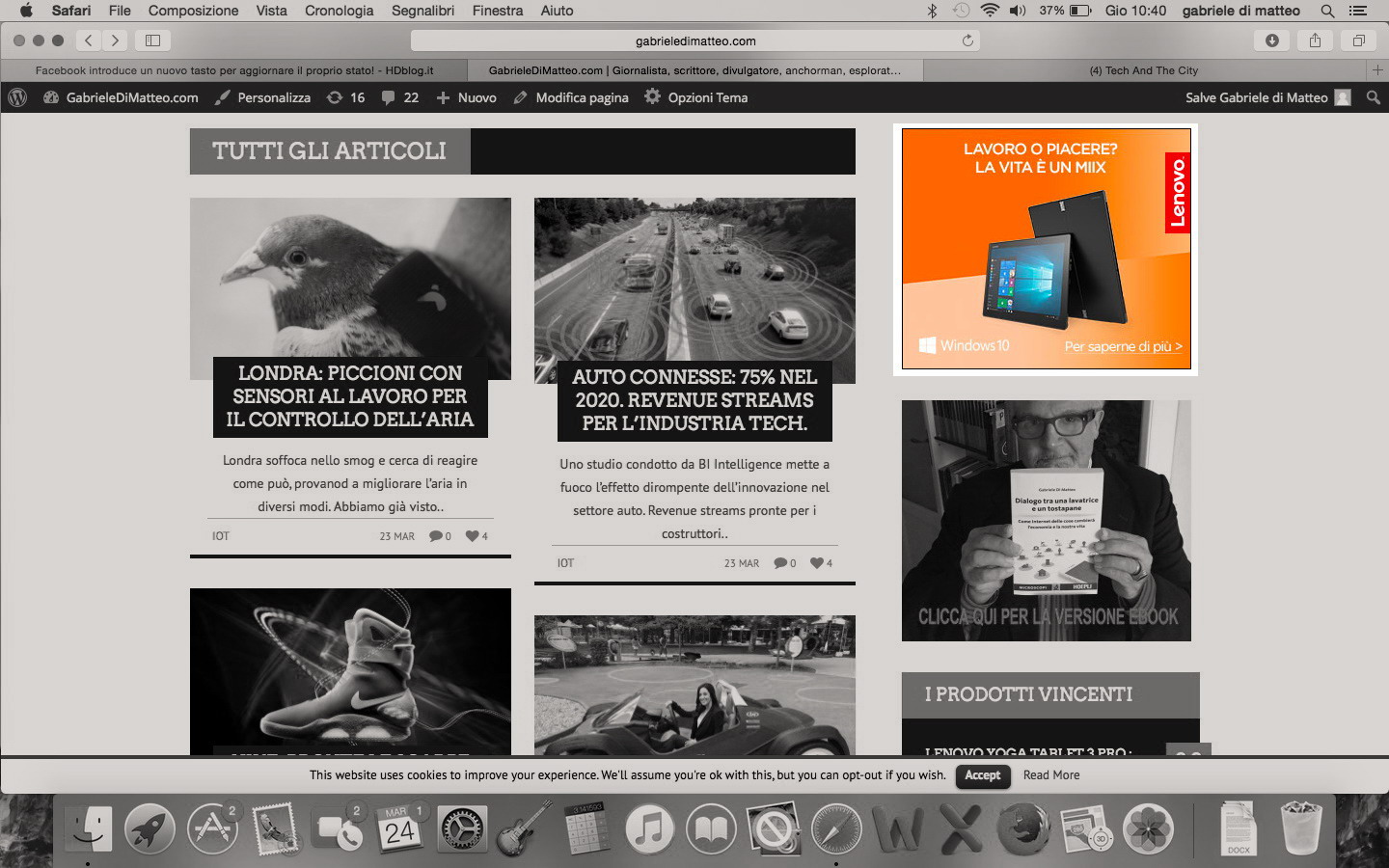
Task: Open the Safari share button
Action: (1315, 41)
